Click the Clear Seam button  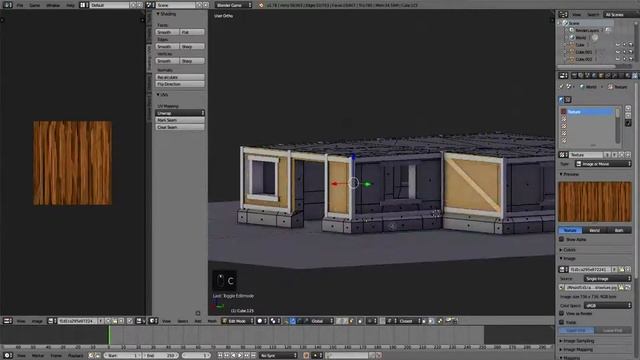[x=180, y=127]
